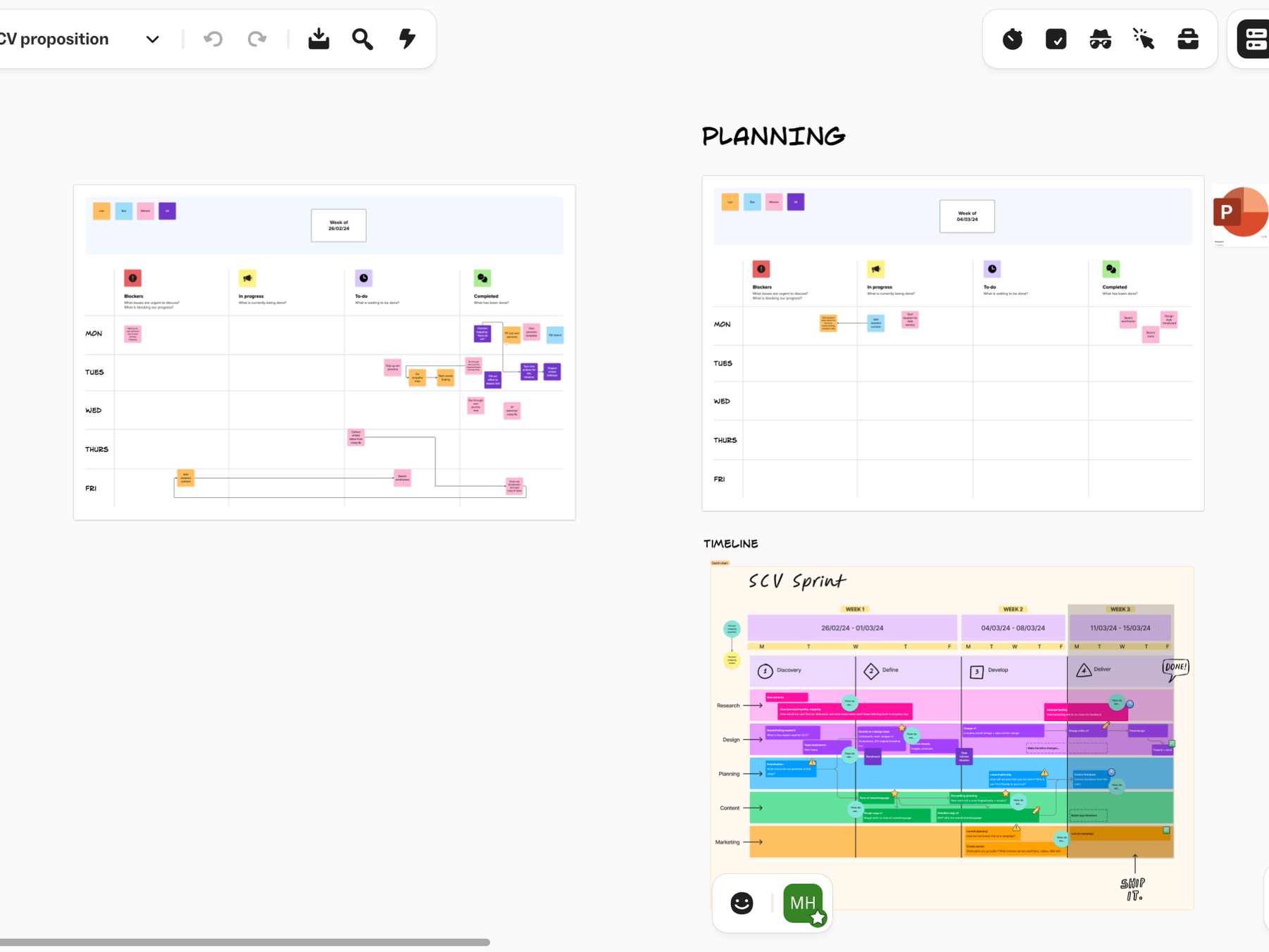Viewport: 1269px width, 952px height.
Task: Click the 'Week of 26/02/24' card
Action: click(x=339, y=225)
